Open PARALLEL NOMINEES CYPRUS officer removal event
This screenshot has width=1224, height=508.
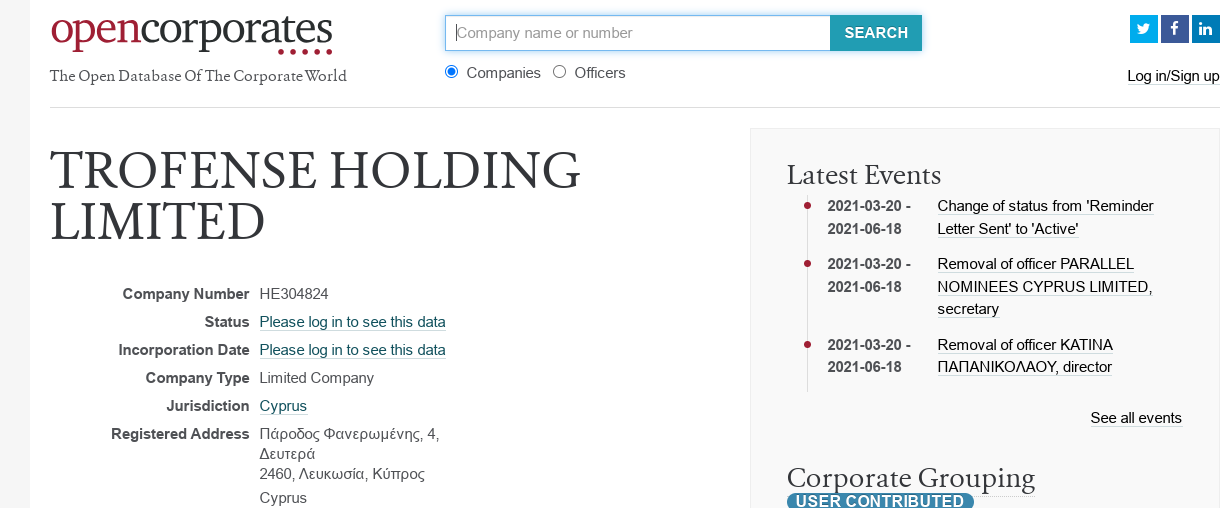click(x=1044, y=286)
